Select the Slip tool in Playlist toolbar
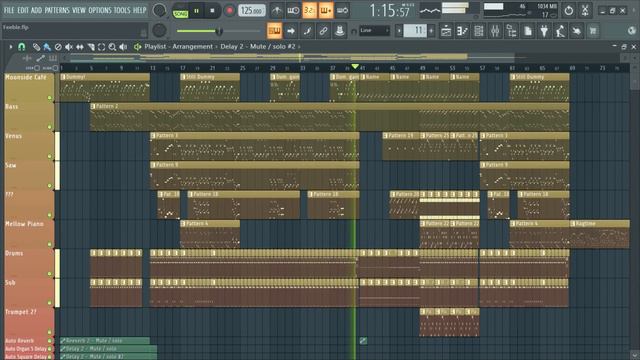The image size is (640, 360). point(80,47)
